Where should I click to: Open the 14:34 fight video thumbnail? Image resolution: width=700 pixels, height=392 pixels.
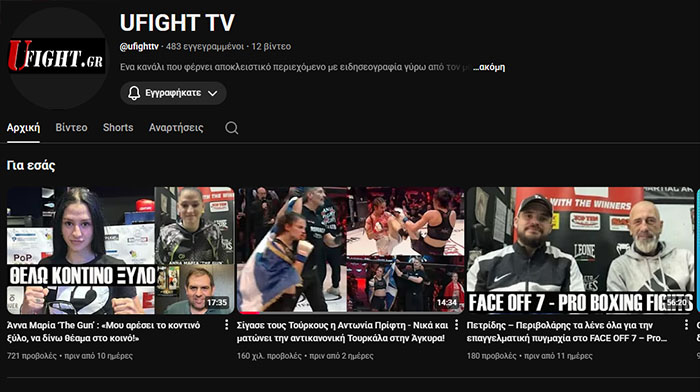(350, 250)
